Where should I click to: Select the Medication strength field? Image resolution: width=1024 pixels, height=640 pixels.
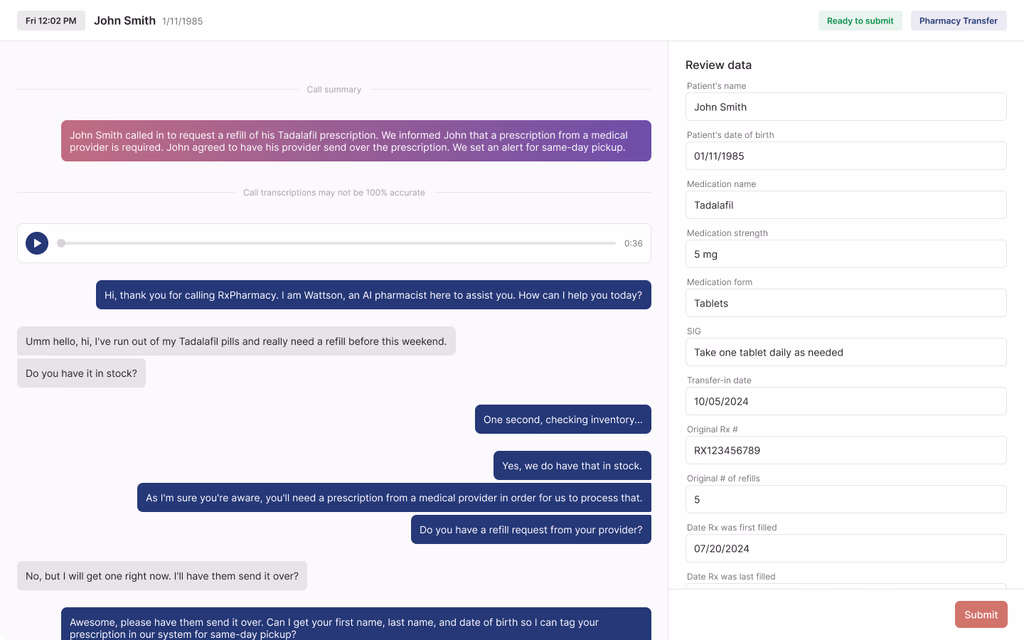pyautogui.click(x=845, y=254)
